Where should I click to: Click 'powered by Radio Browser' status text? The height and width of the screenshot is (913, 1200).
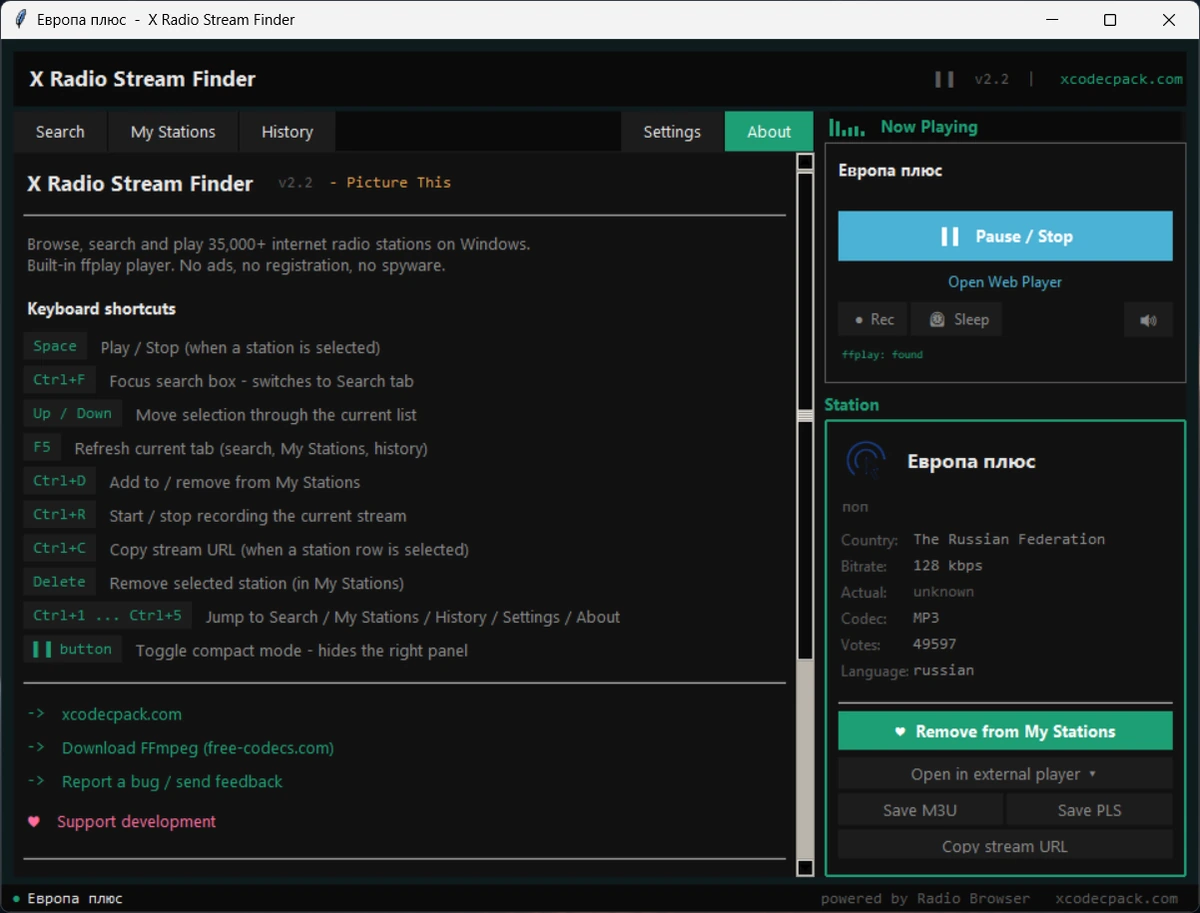point(923,898)
